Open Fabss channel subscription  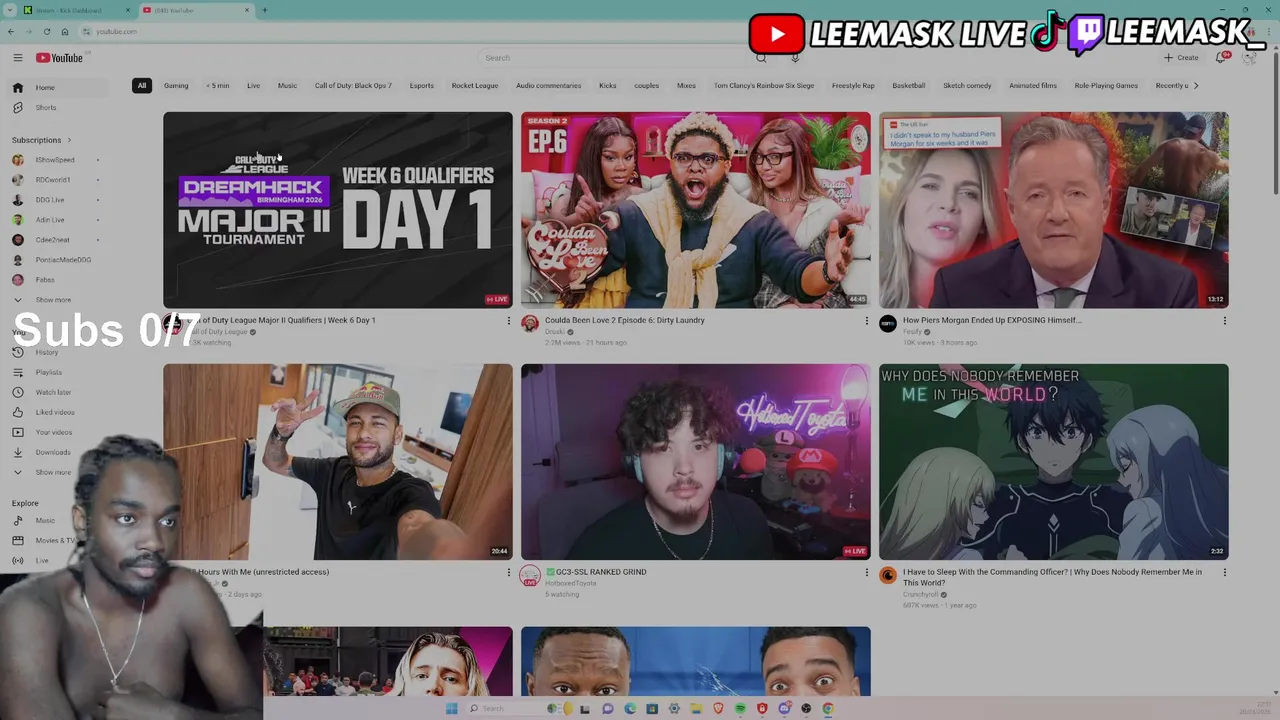pyautogui.click(x=60, y=280)
